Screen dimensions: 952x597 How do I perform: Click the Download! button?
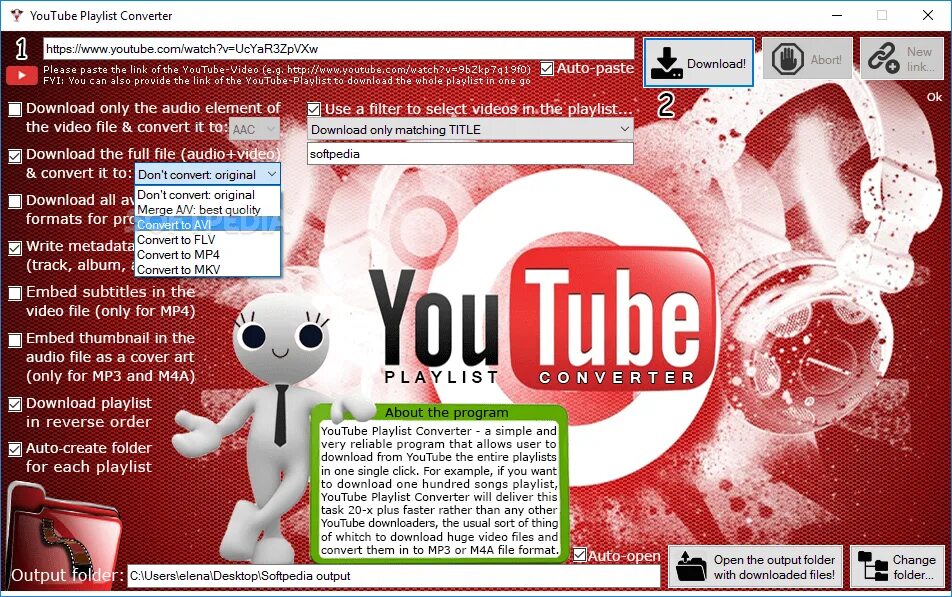point(698,63)
